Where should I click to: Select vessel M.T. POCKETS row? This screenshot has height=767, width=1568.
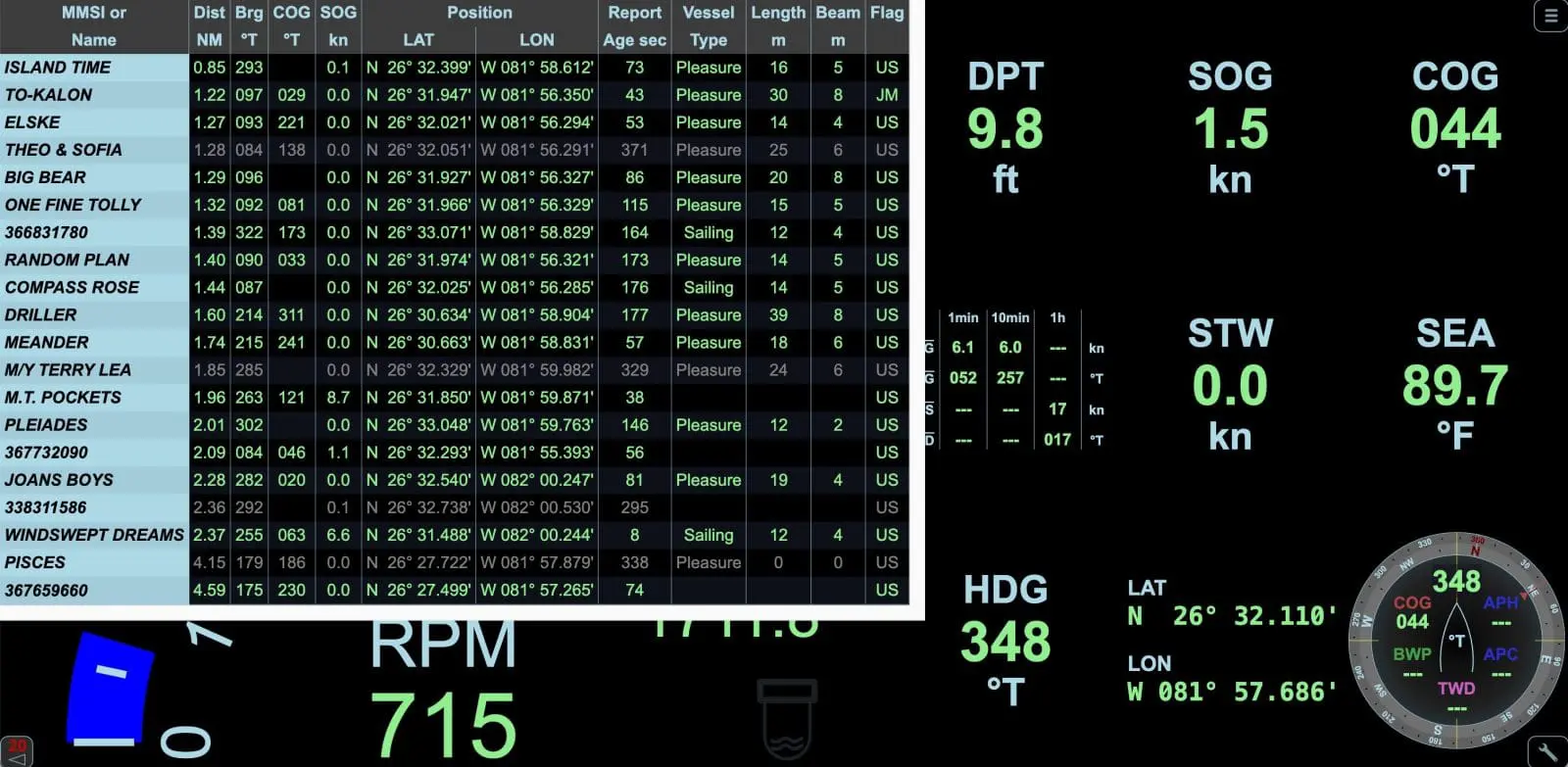[454, 397]
